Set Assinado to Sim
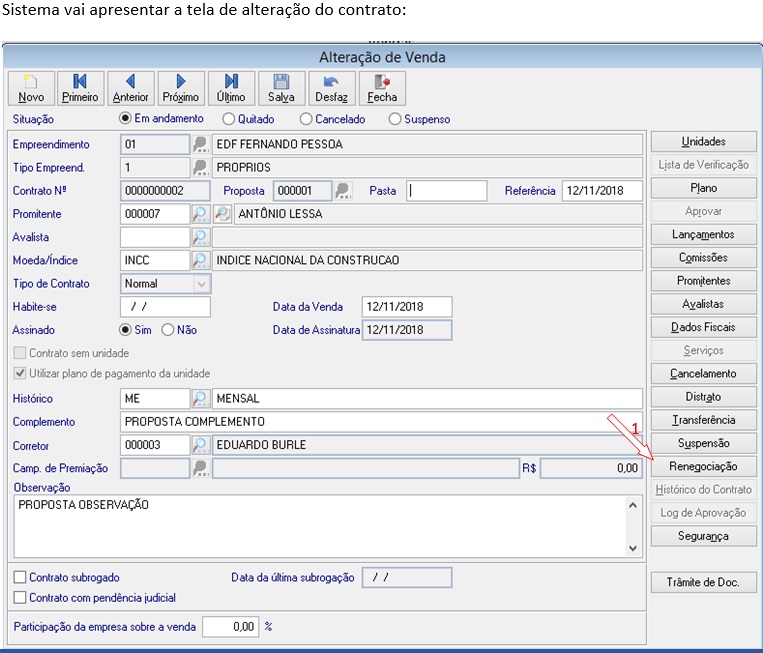The image size is (763, 653). (x=125, y=330)
